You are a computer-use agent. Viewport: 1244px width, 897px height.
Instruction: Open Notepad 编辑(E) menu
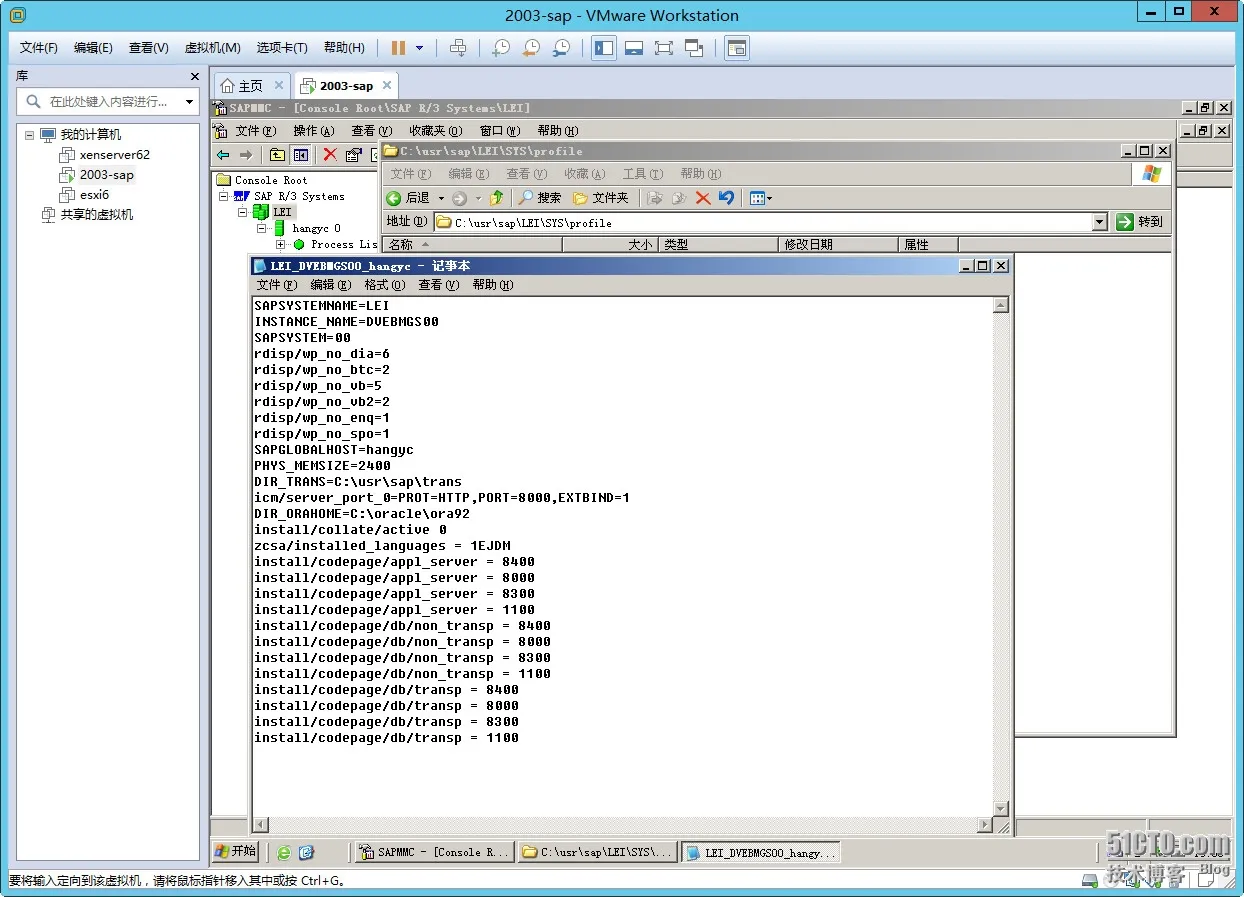[x=330, y=285]
